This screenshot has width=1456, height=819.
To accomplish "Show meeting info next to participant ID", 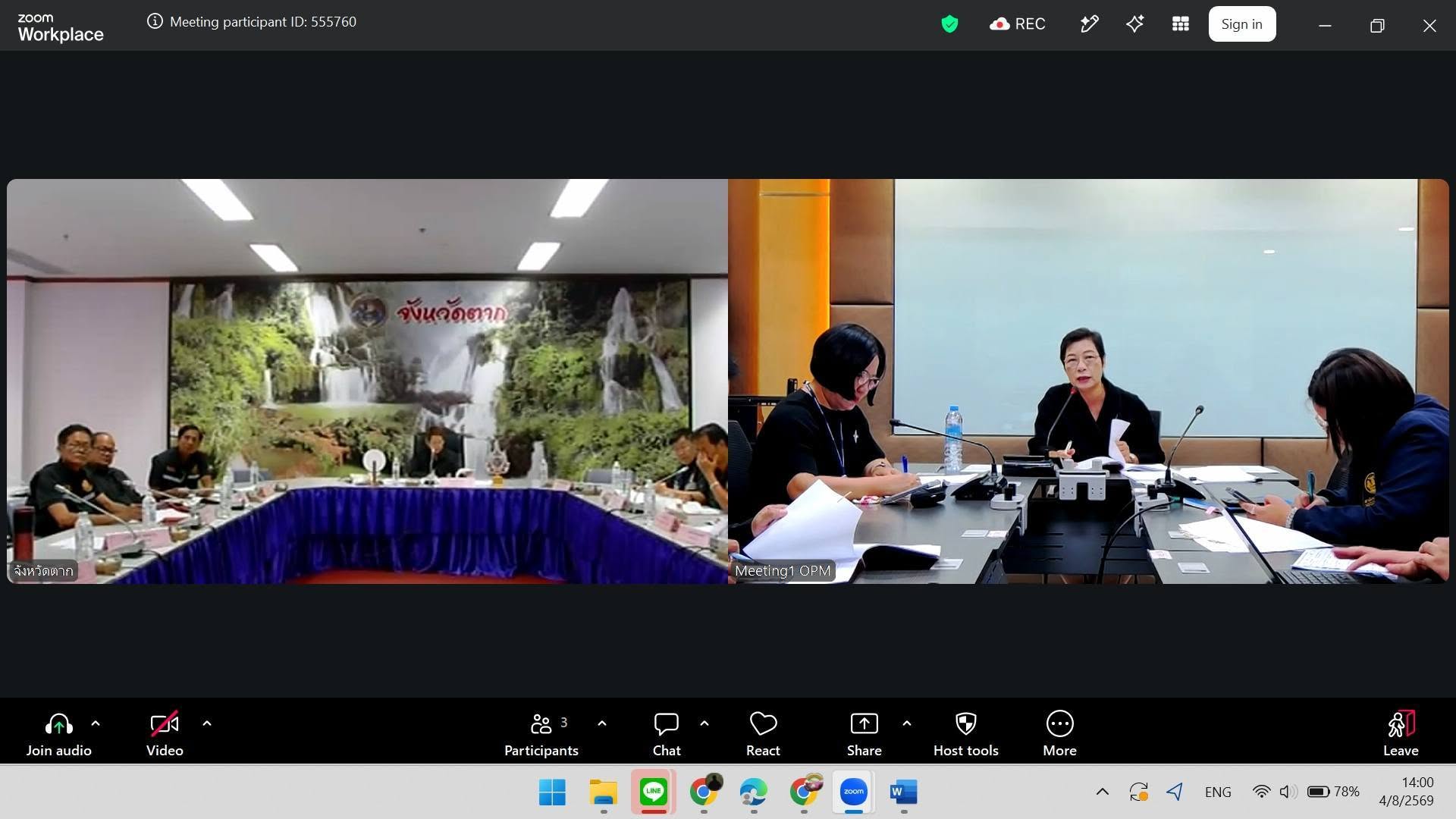I will [155, 21].
